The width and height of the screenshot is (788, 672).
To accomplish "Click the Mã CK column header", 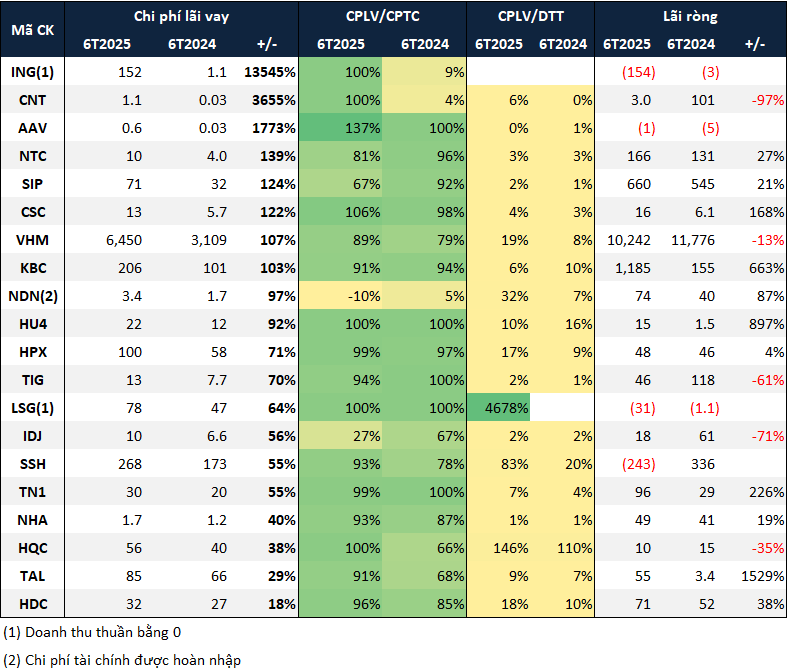I will coord(32,29).
